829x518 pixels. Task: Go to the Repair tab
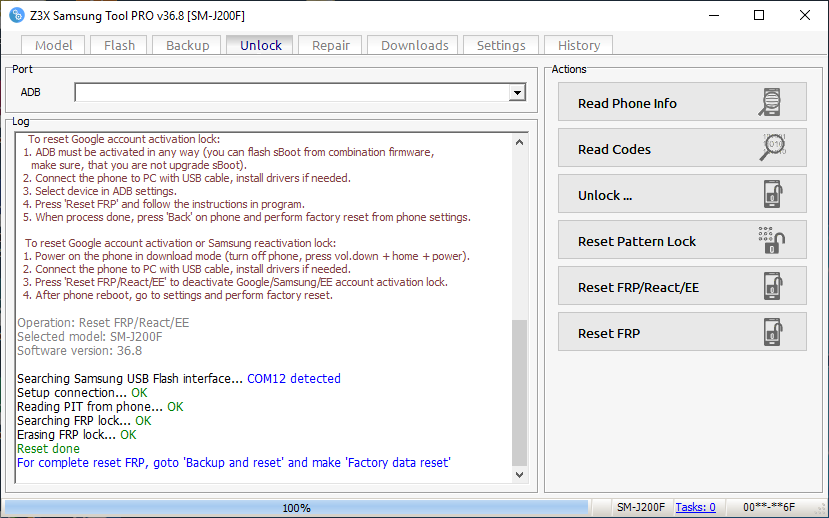330,45
